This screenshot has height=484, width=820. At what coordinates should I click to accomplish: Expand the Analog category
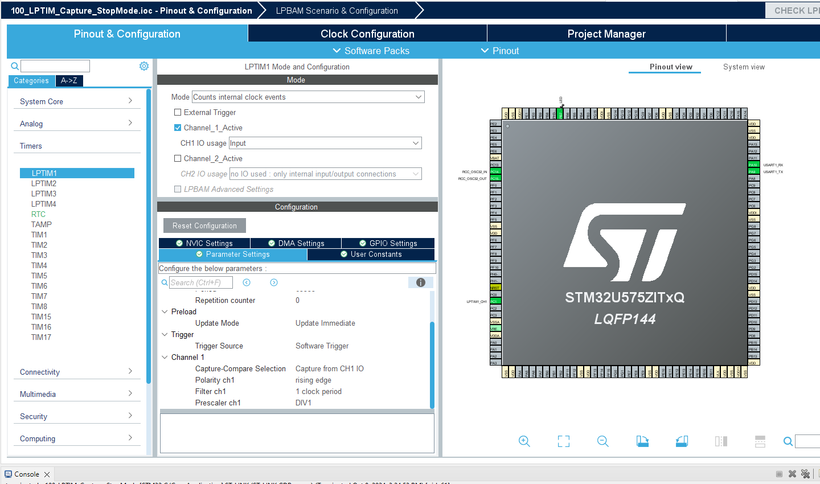point(76,123)
